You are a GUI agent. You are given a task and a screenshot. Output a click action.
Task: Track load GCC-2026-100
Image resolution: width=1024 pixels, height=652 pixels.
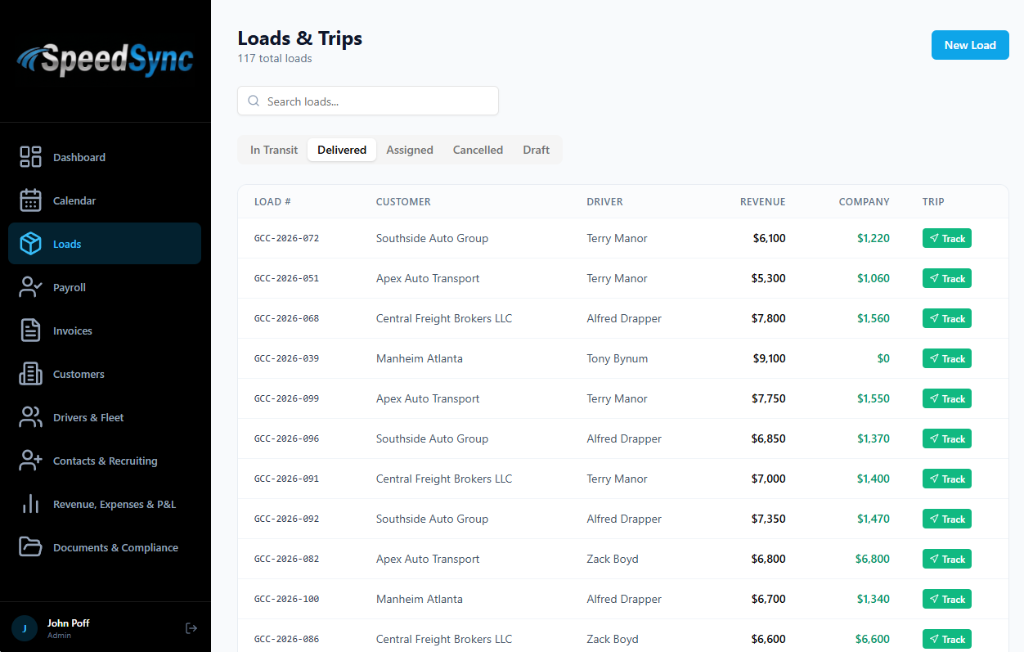click(947, 599)
